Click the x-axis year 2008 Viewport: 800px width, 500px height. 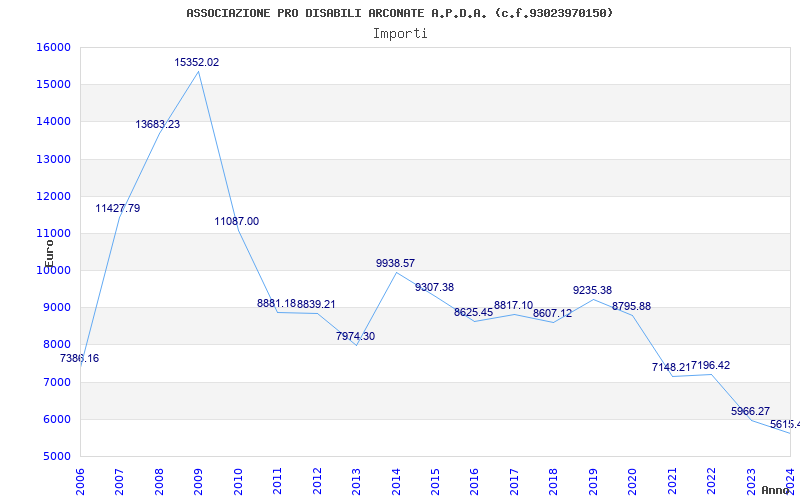click(x=159, y=481)
